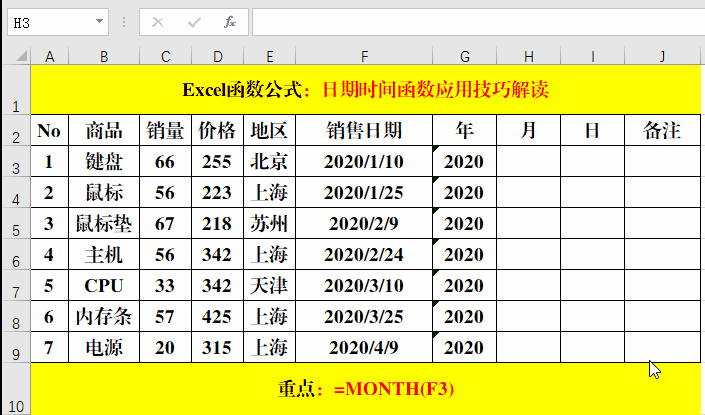
Task: Click the '内存条' product cell
Action: [x=104, y=316]
